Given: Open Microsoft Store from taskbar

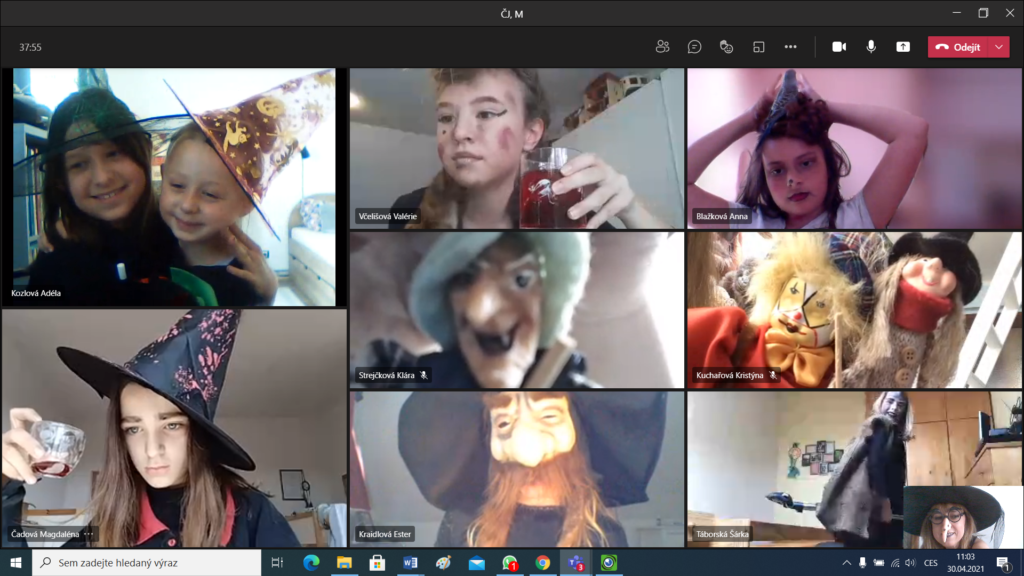Looking at the screenshot, I should (x=377, y=562).
